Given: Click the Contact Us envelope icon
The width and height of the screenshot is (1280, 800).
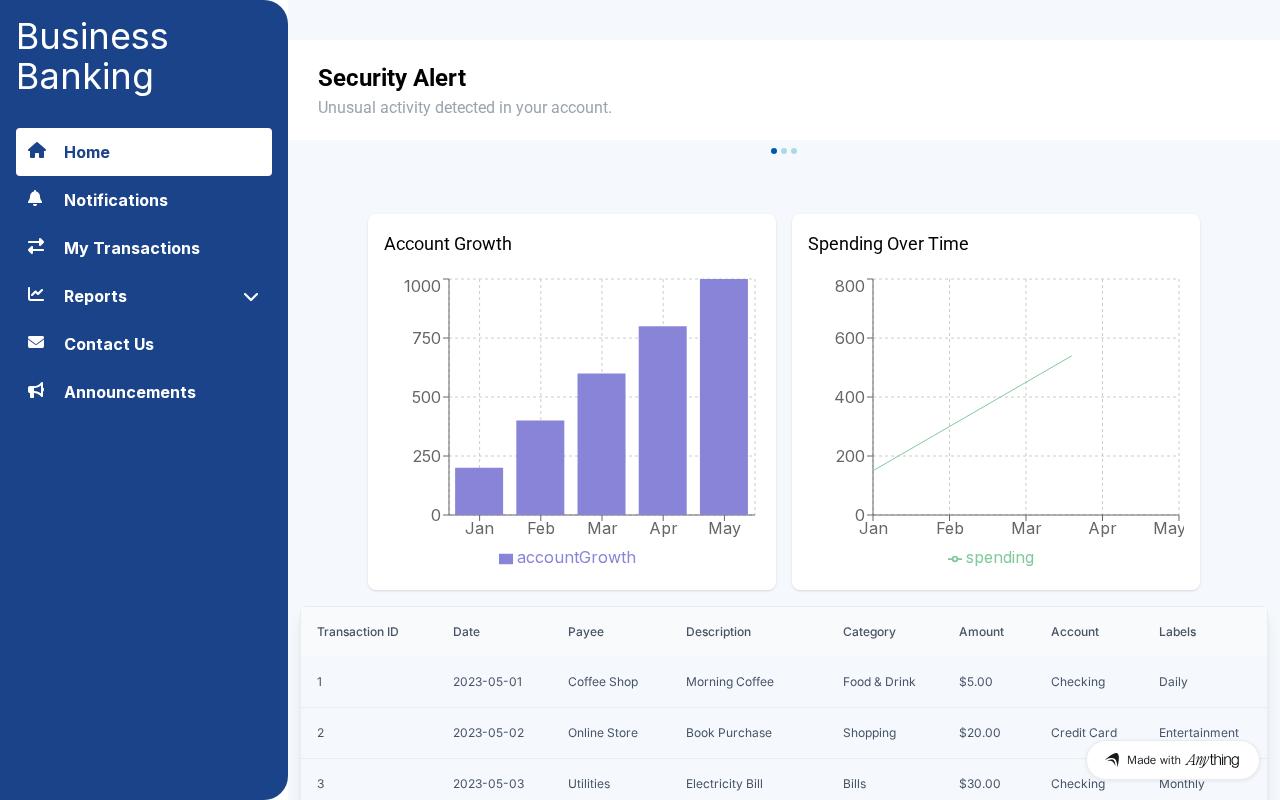Looking at the screenshot, I should click(x=36, y=343).
